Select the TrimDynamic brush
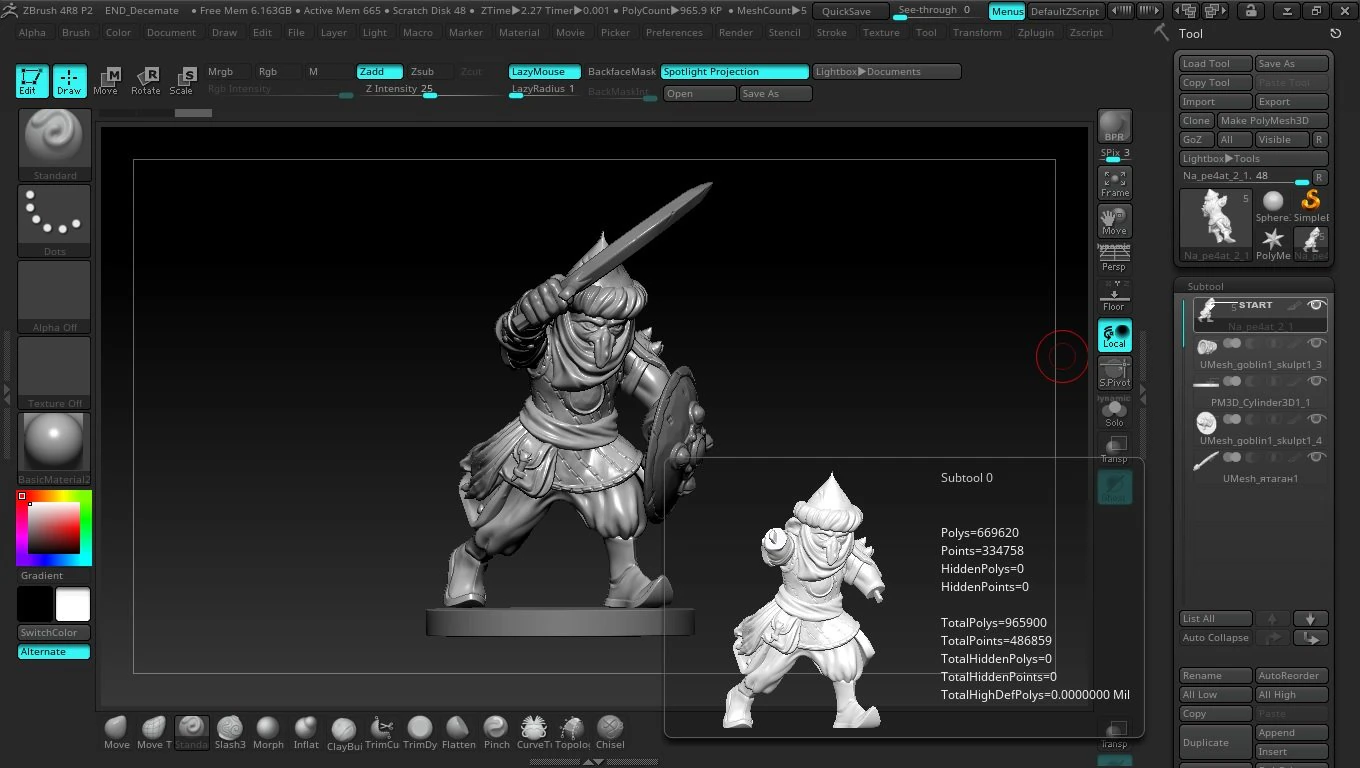Screen dimensions: 1360x768 pyautogui.click(x=420, y=733)
